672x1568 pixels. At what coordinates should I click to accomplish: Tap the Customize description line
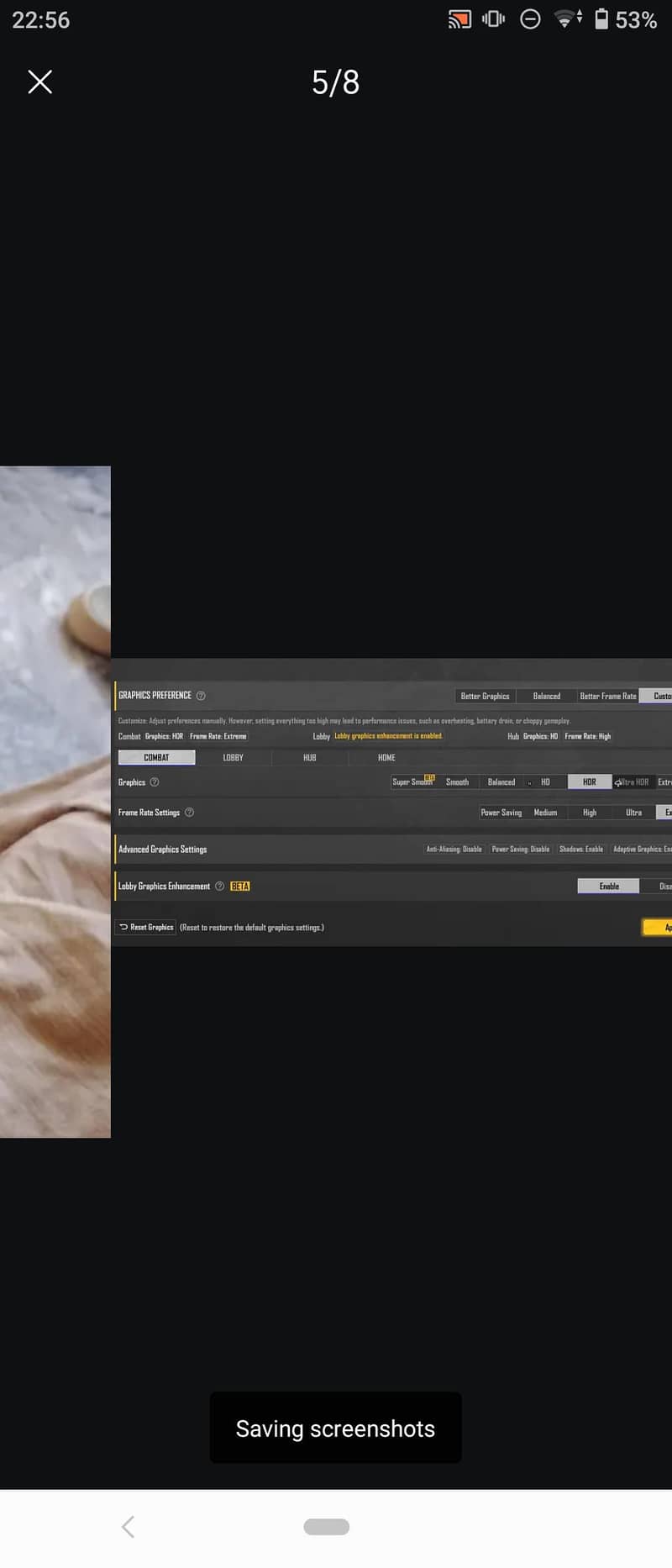[344, 721]
